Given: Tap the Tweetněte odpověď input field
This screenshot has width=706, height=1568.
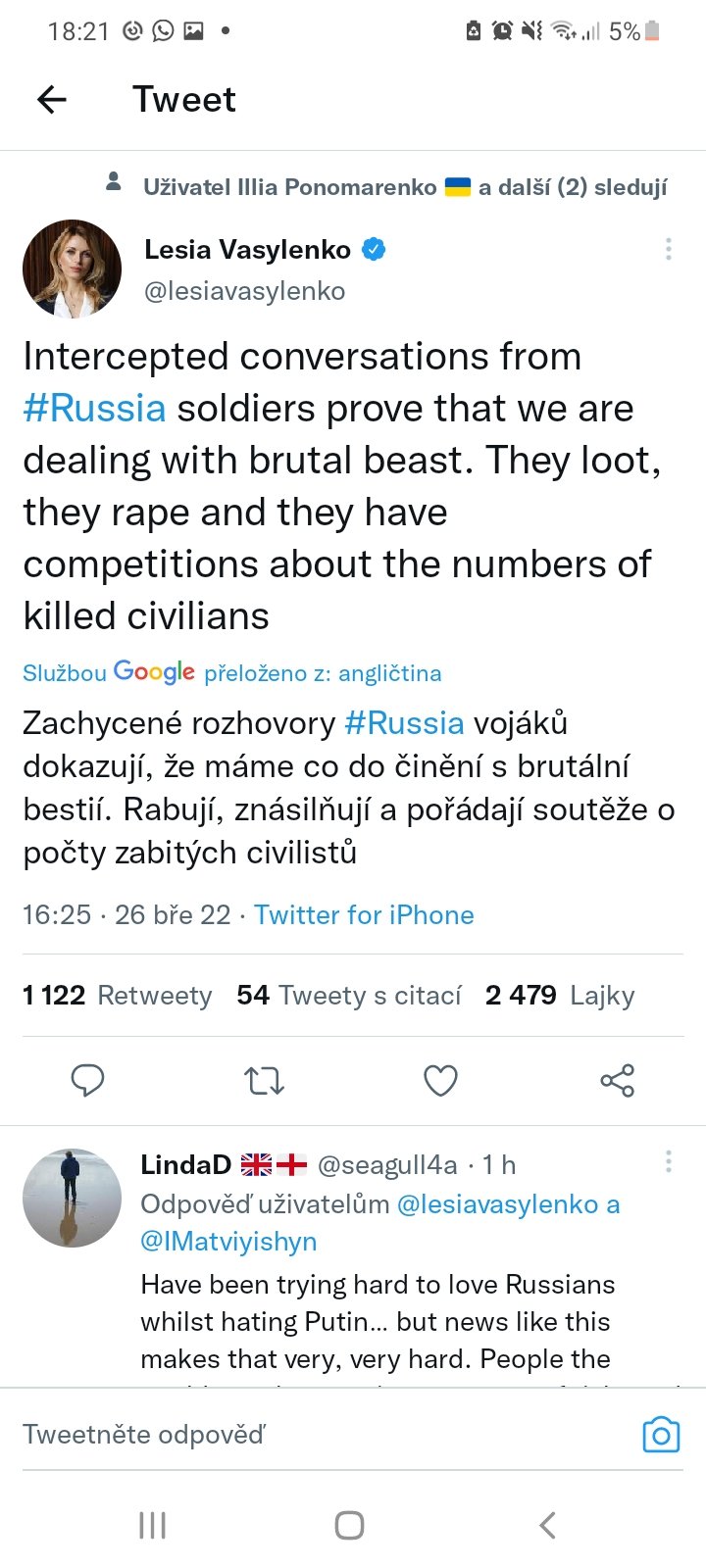Looking at the screenshot, I should click(x=294, y=1435).
